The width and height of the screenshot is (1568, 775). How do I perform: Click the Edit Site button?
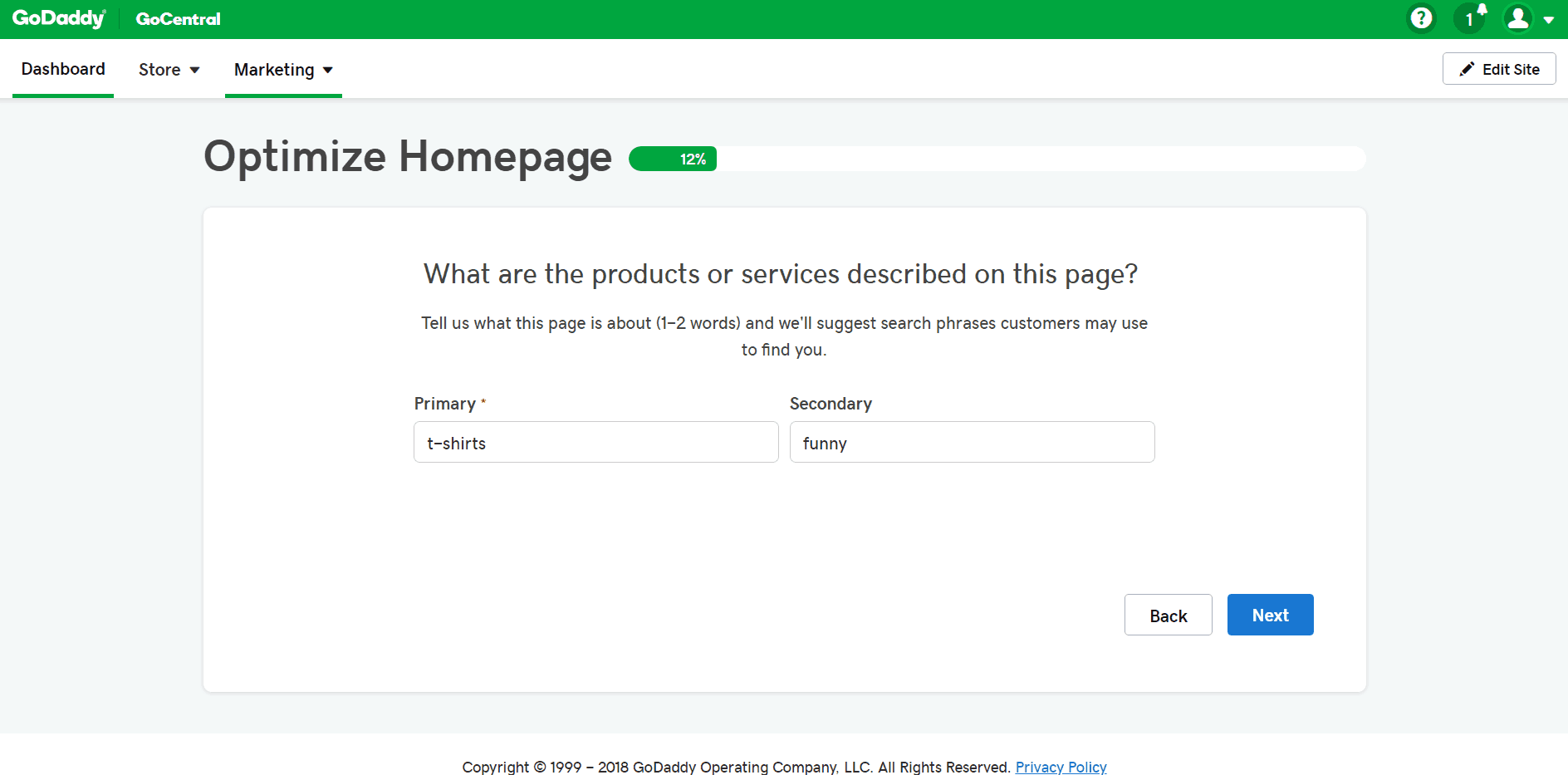tap(1499, 69)
